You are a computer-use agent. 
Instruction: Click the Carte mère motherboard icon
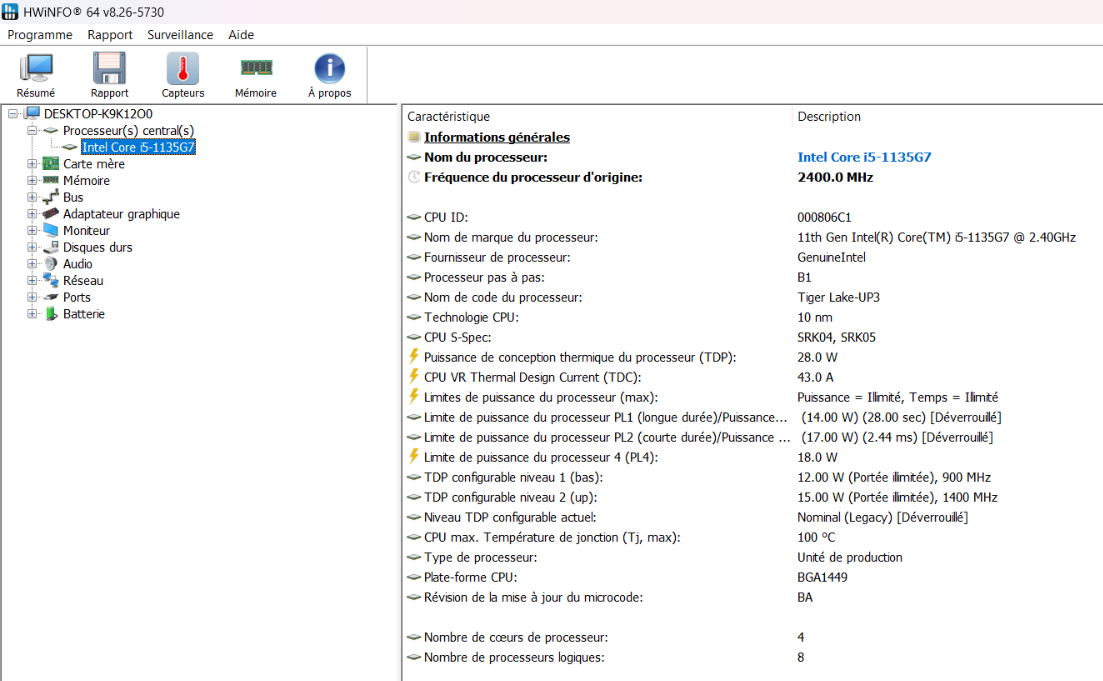pyautogui.click(x=51, y=164)
